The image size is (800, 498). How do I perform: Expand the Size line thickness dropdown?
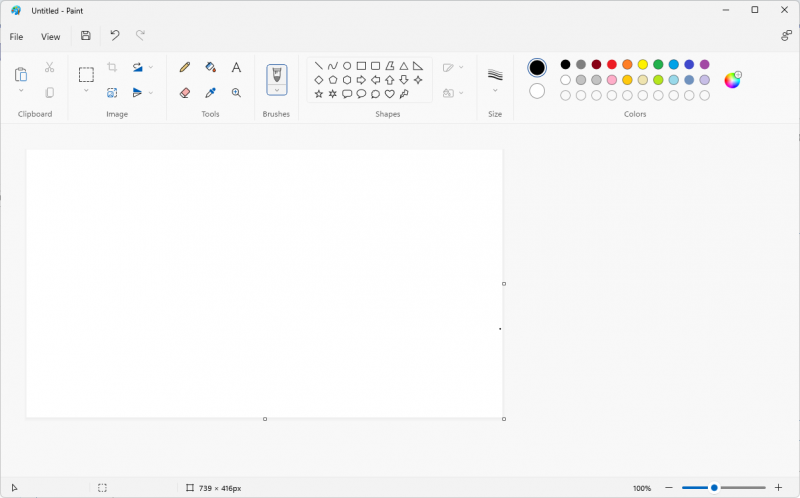[495, 91]
